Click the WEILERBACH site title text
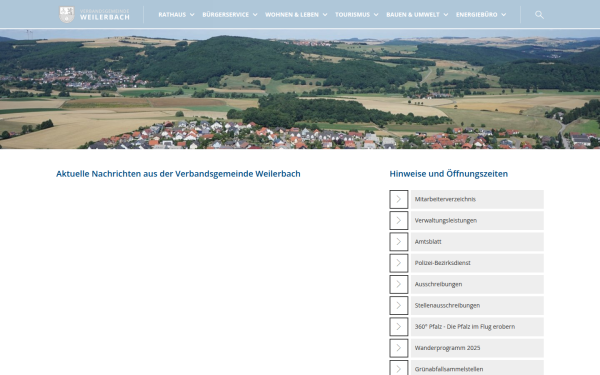Screen dimensions: 600x375 pyautogui.click(x=104, y=17)
